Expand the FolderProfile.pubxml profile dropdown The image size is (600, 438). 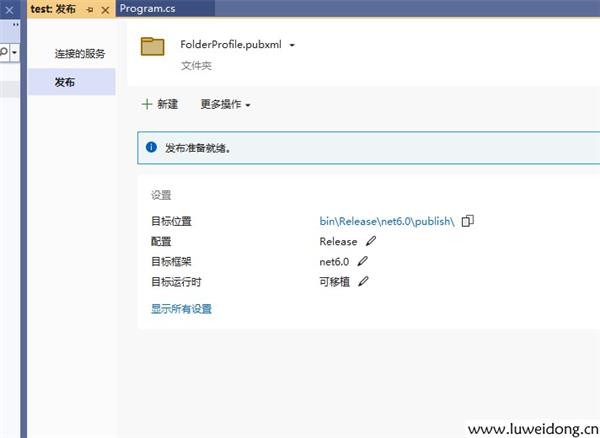292,45
